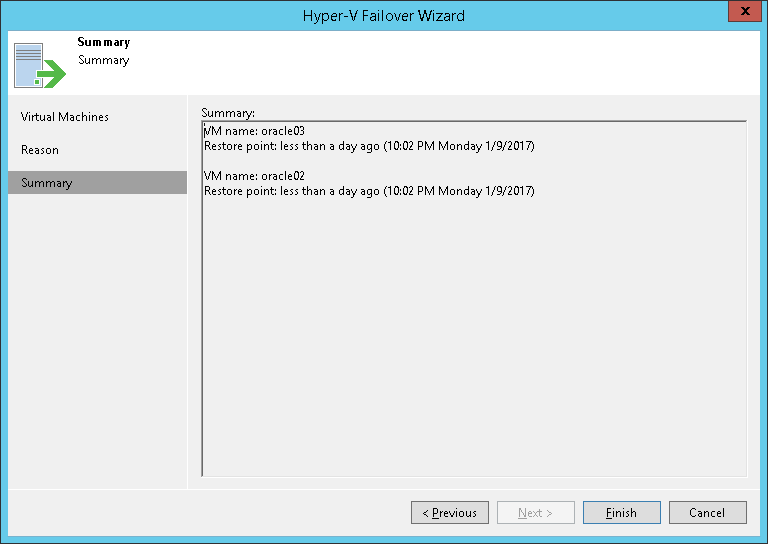This screenshot has height=544, width=768.
Task: Click the 'VM name: oracle02' line
Action: 254,176
